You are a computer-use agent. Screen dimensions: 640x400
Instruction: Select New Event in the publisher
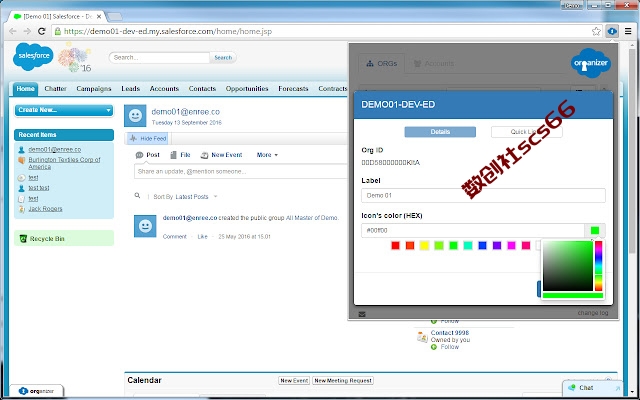(222, 155)
